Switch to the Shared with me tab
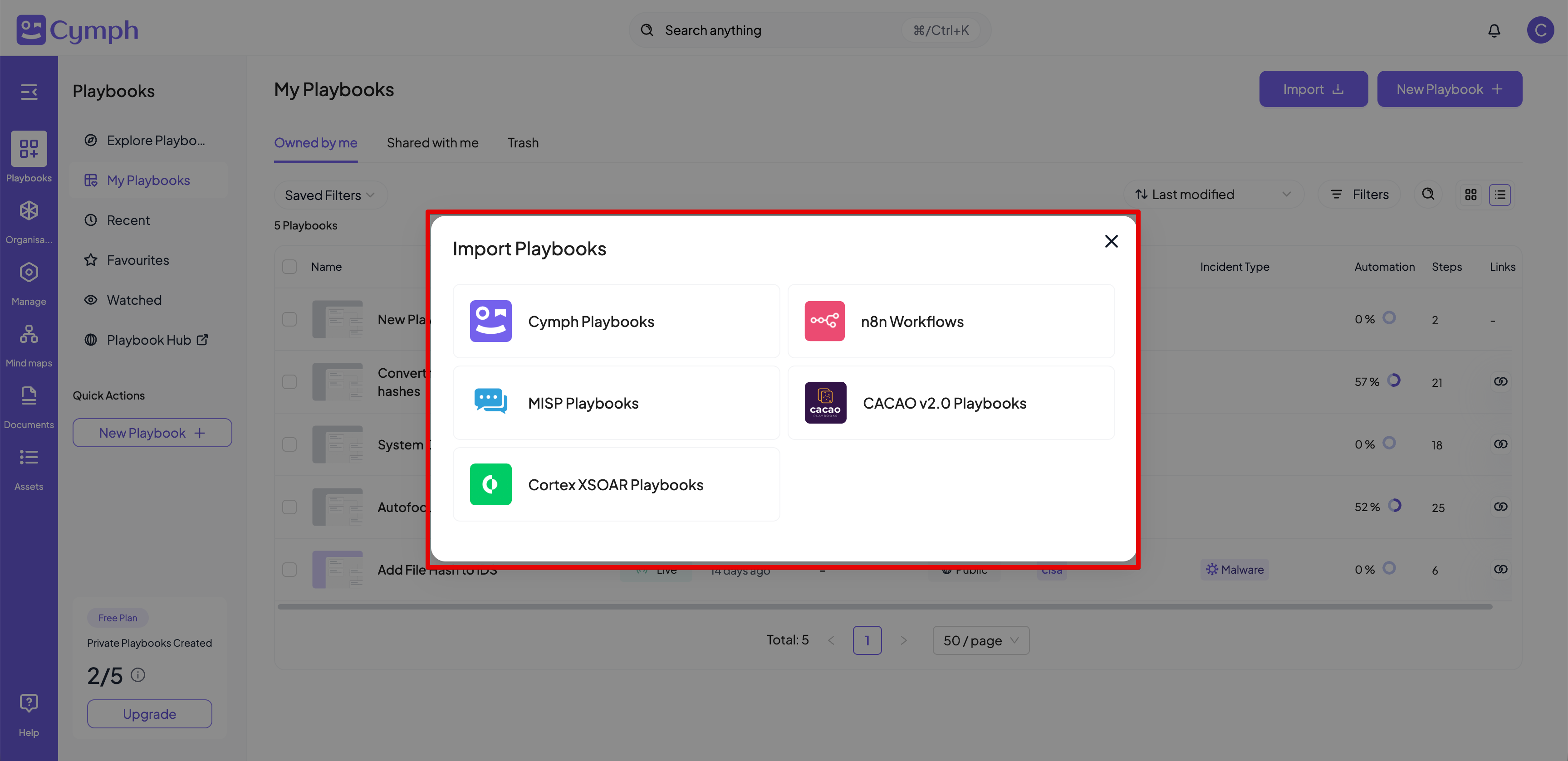1568x761 pixels. pyautogui.click(x=432, y=142)
